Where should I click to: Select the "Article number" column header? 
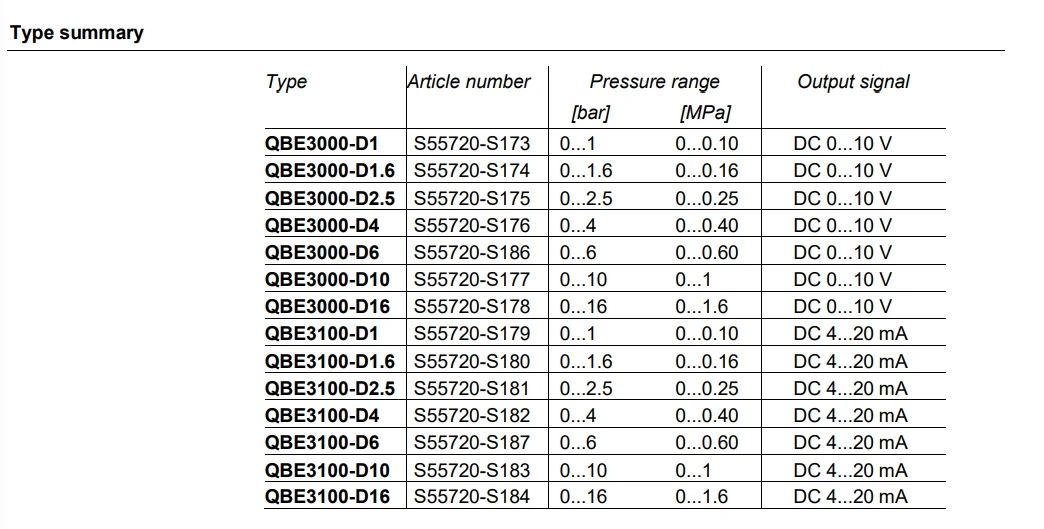click(x=469, y=82)
